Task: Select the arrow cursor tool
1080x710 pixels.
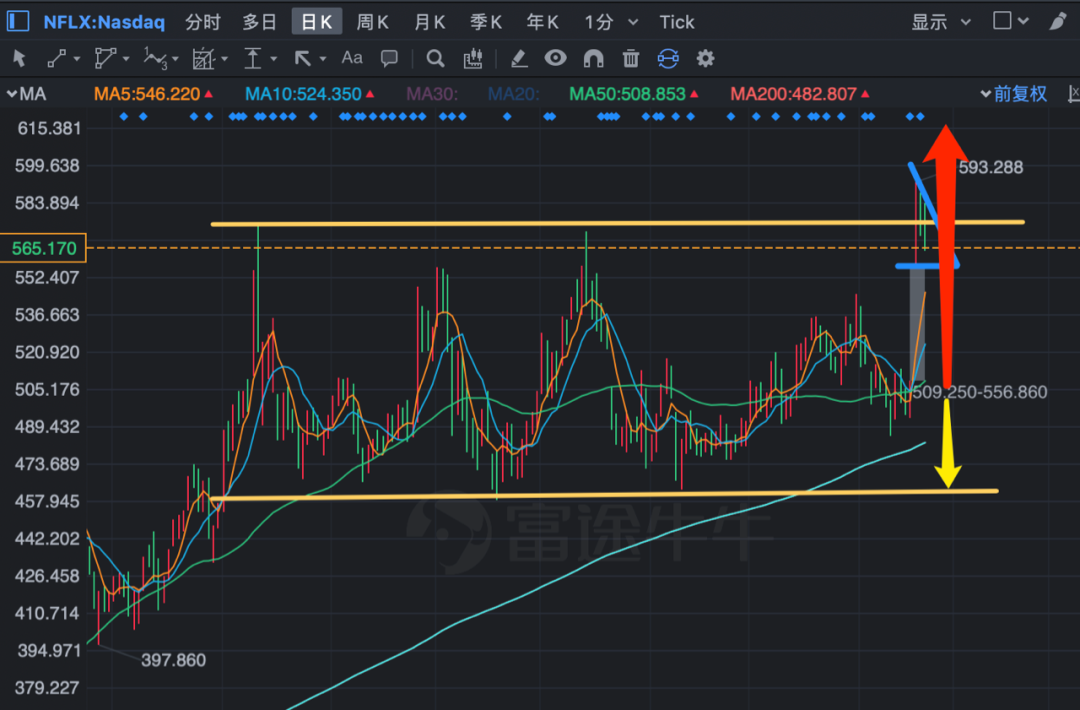Action: (x=19, y=59)
